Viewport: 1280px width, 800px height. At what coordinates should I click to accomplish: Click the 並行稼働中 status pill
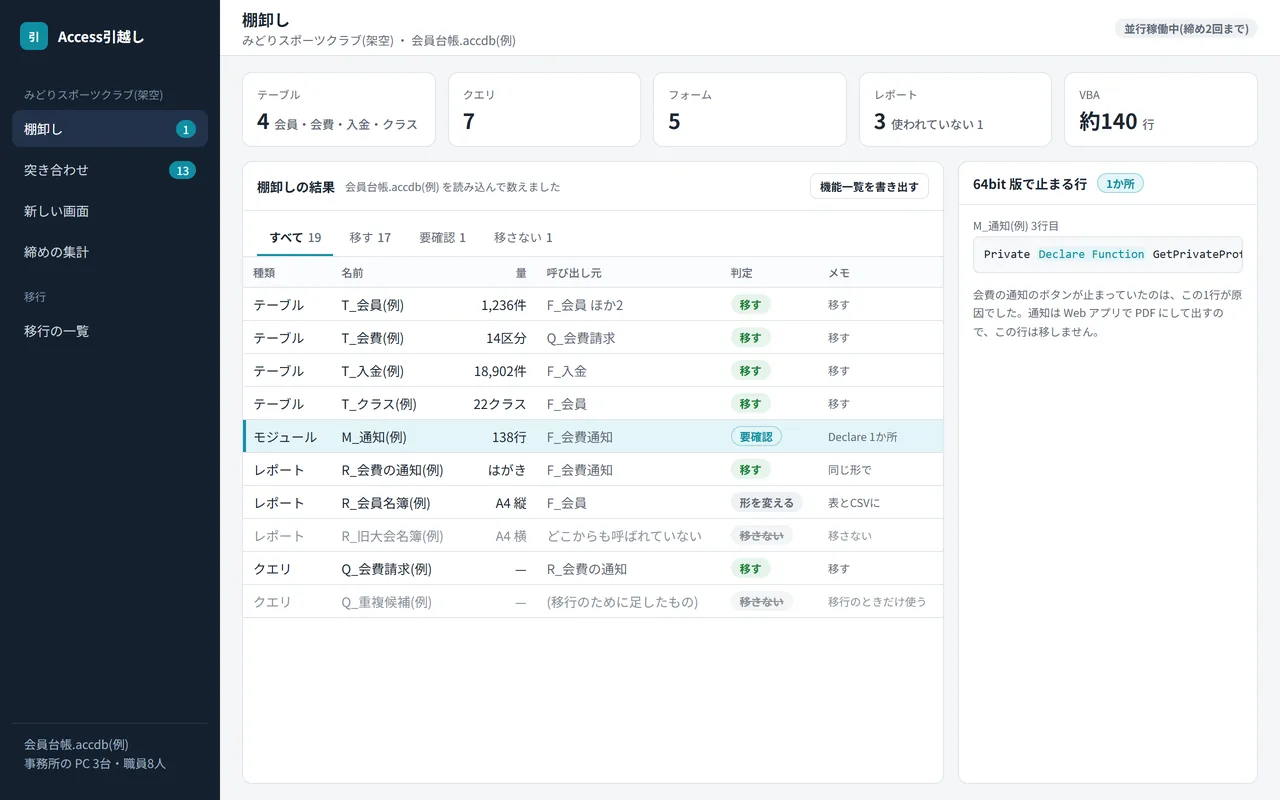tap(1185, 28)
